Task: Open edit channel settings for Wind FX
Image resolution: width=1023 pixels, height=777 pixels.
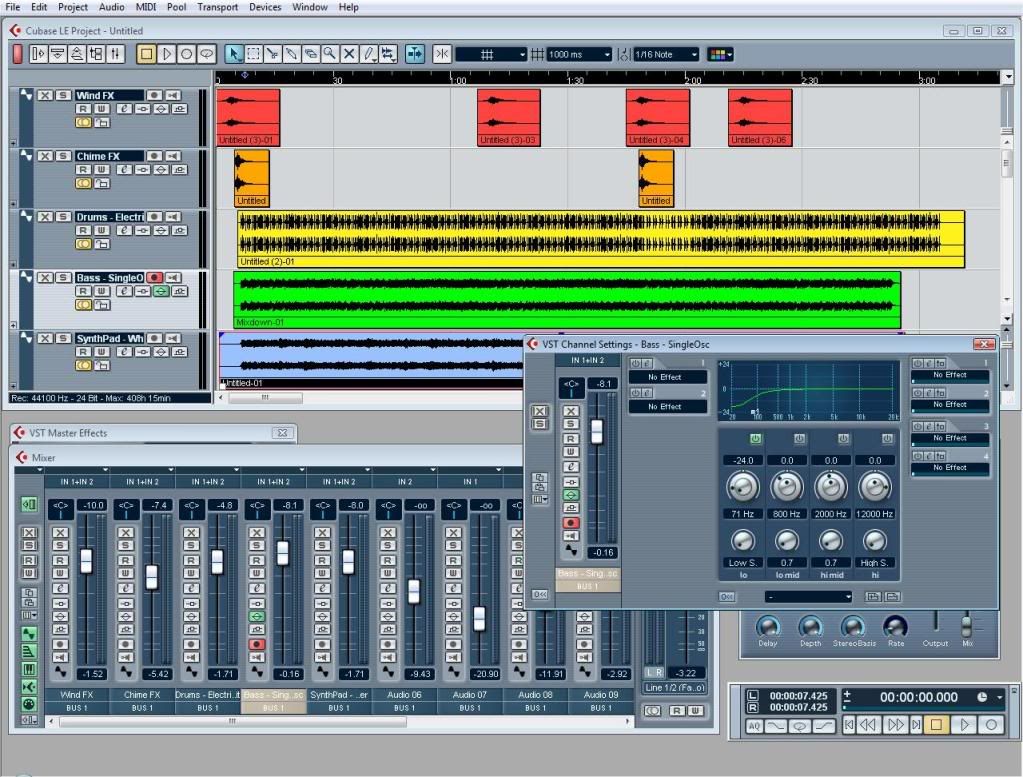Action: point(122,109)
